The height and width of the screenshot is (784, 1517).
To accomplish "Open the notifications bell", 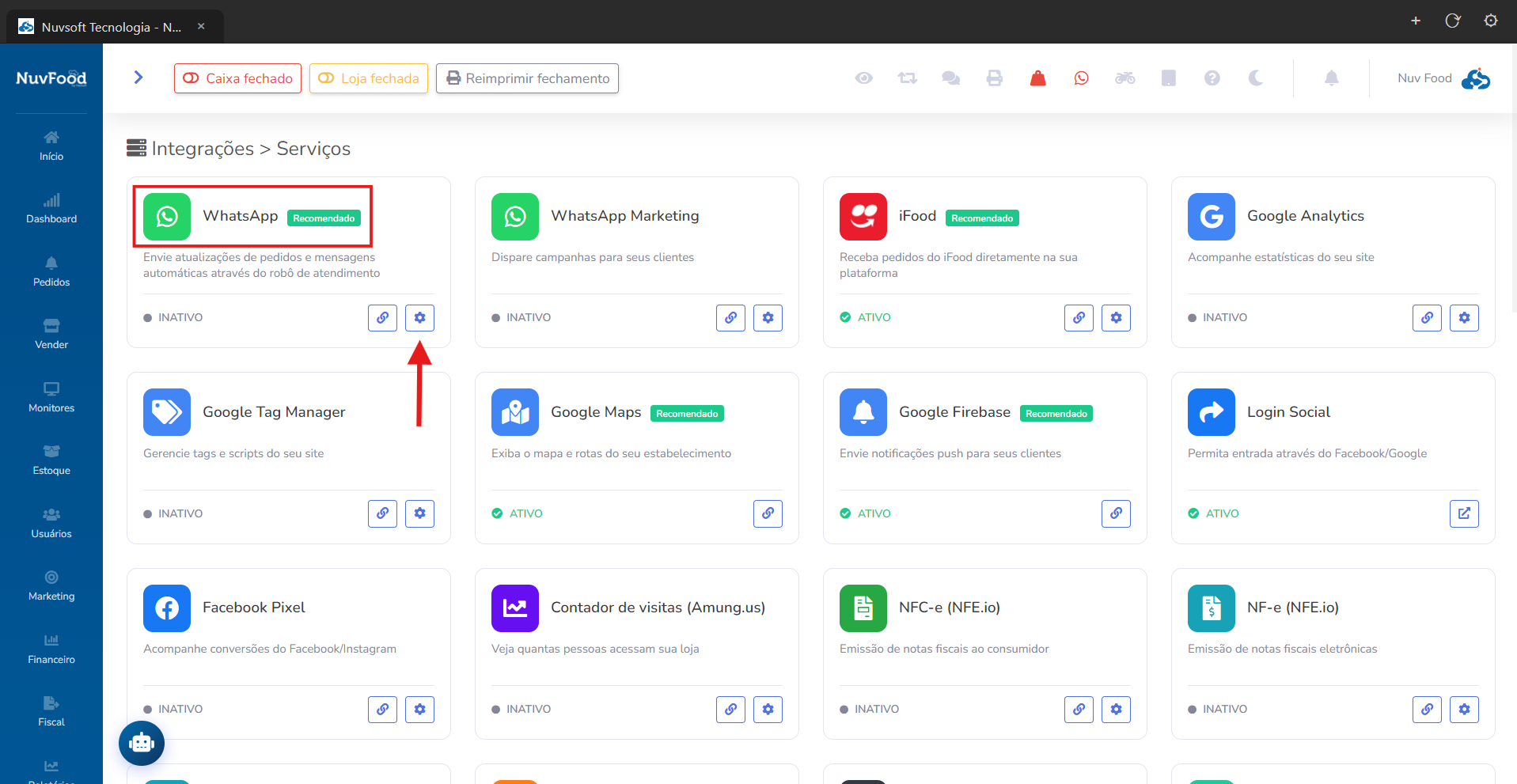I will [x=1332, y=78].
